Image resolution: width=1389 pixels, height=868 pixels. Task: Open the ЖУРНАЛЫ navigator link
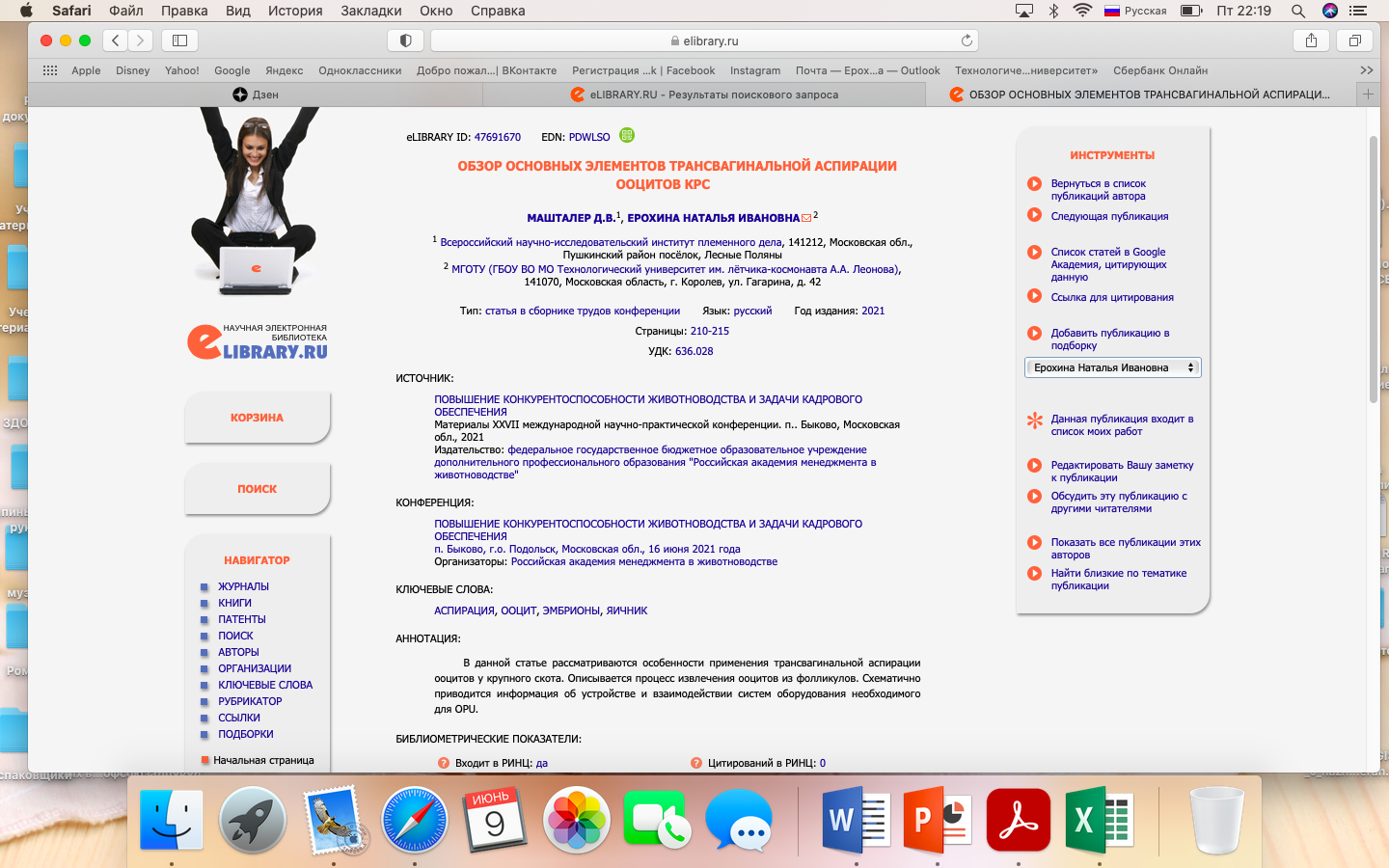point(243,586)
